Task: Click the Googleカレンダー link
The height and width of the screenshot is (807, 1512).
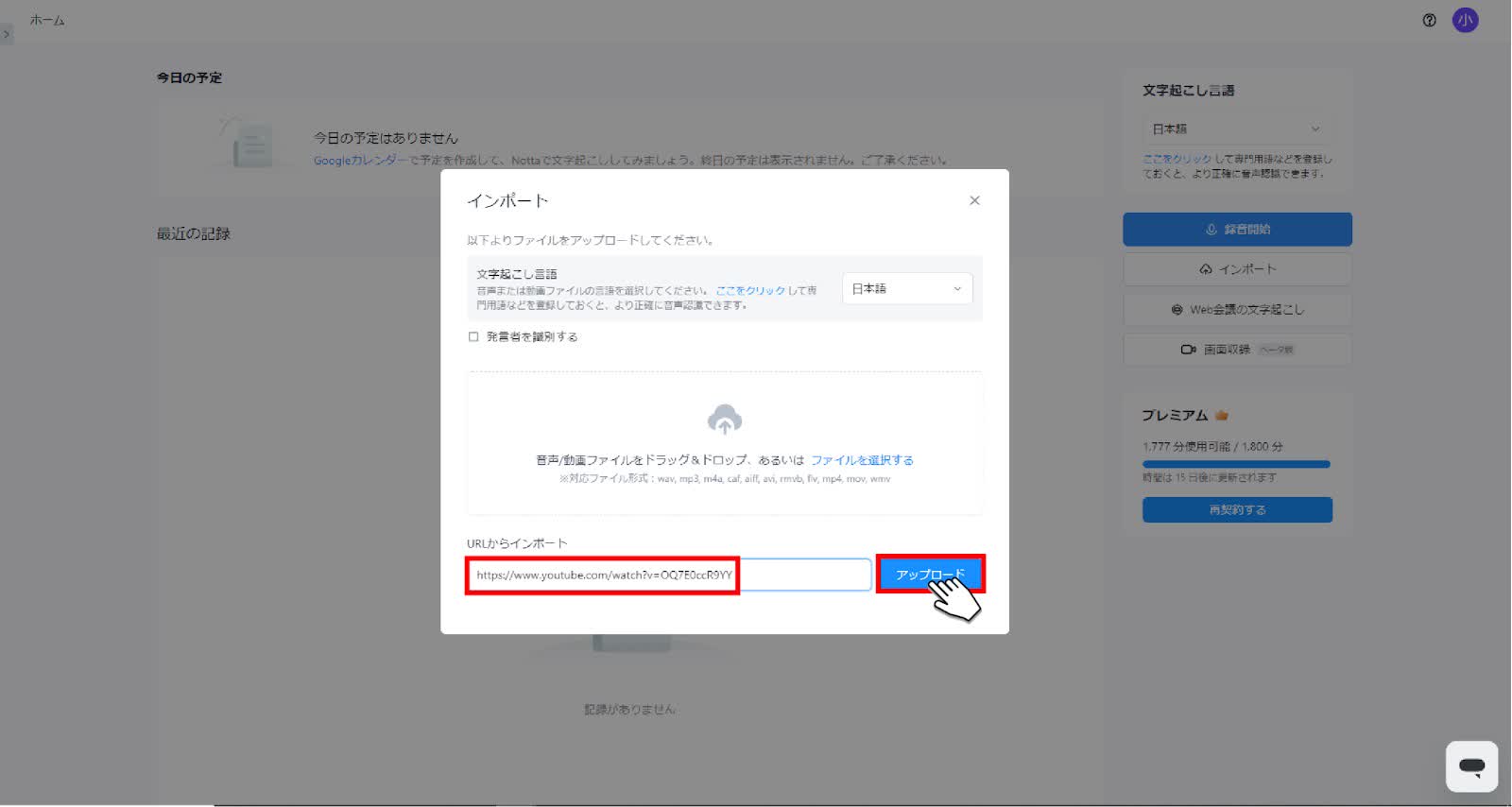Action: [x=360, y=161]
